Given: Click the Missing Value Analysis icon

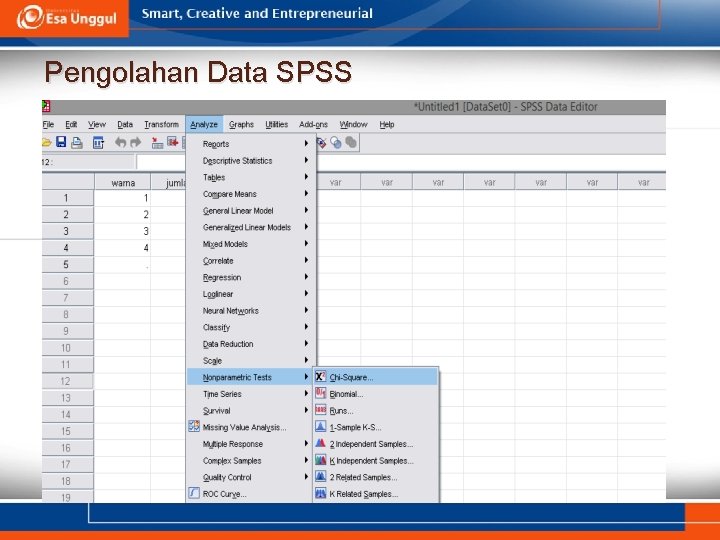Looking at the screenshot, I should coord(194,427).
